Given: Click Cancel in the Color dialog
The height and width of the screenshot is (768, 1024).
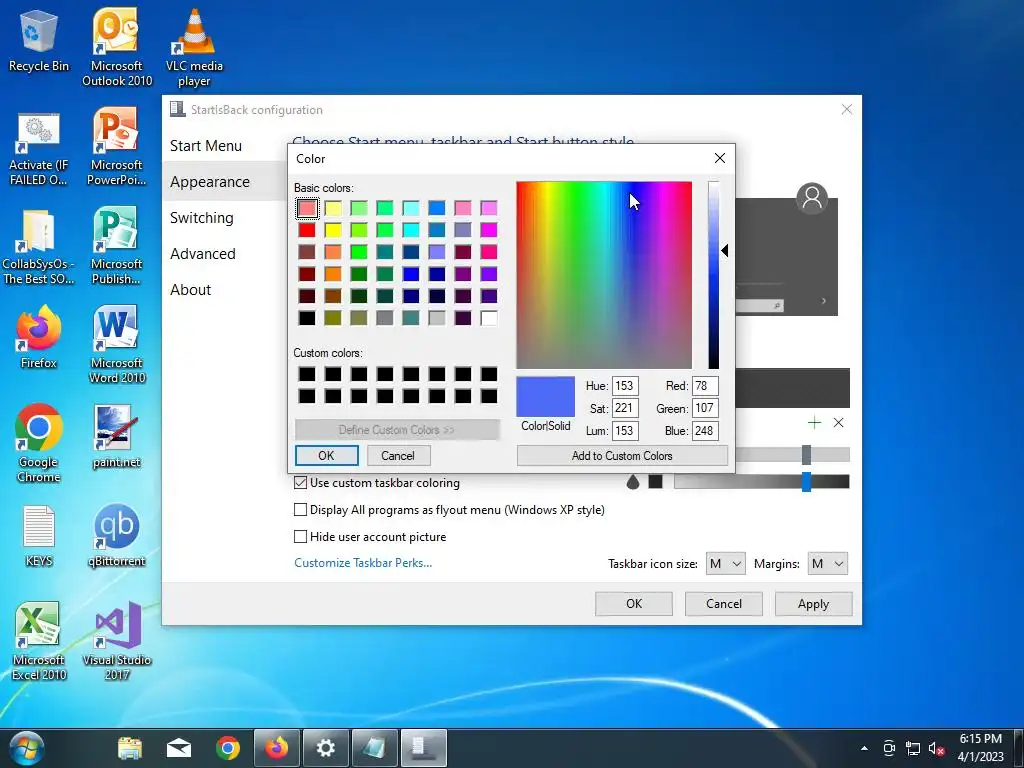Looking at the screenshot, I should [398, 456].
